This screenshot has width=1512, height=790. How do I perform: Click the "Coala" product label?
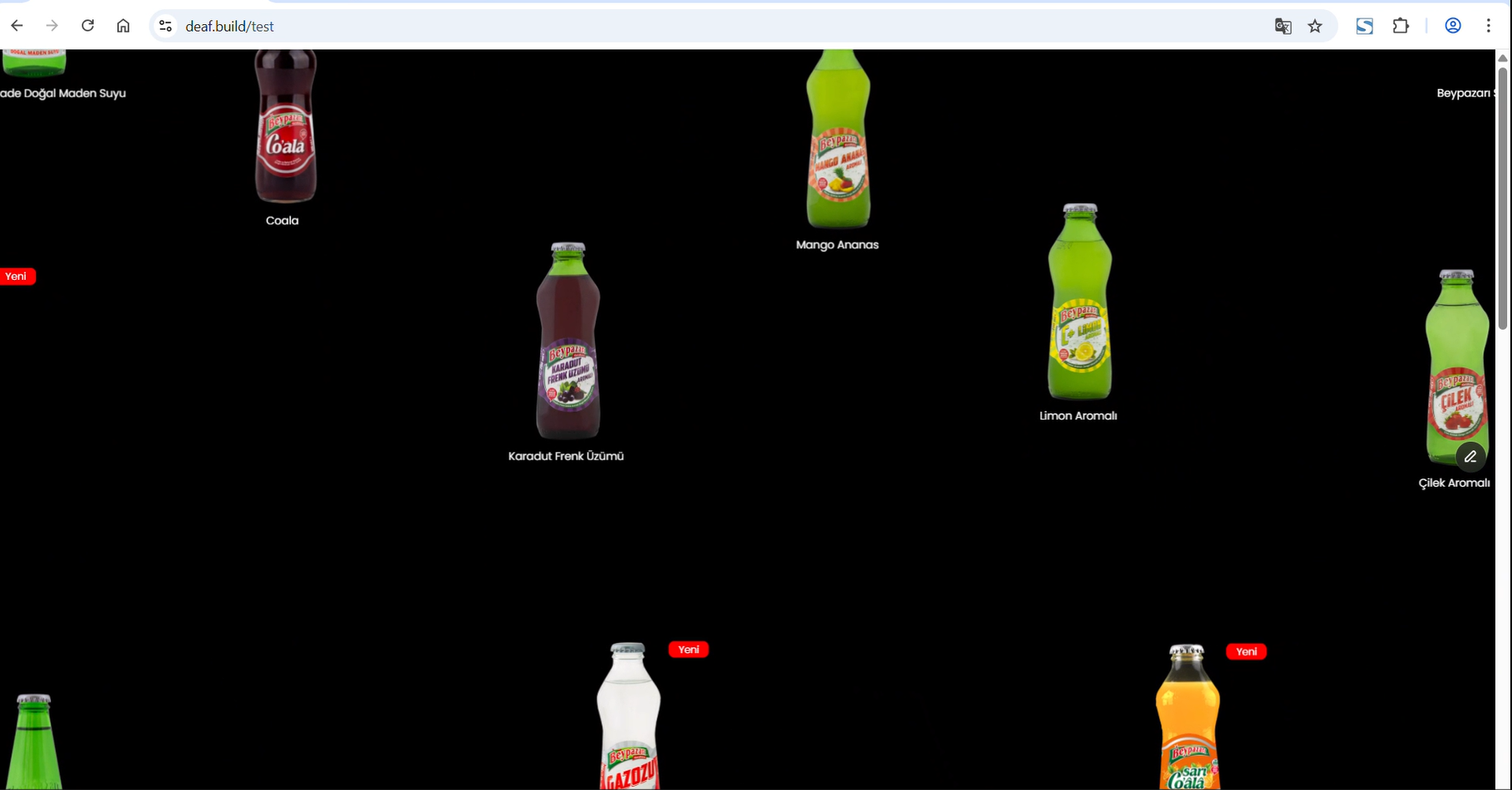click(282, 220)
